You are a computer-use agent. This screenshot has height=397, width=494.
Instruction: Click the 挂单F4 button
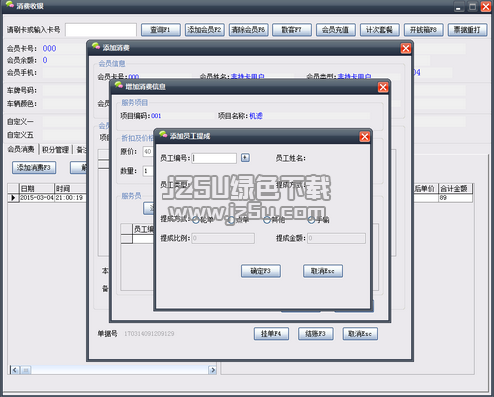(271, 334)
